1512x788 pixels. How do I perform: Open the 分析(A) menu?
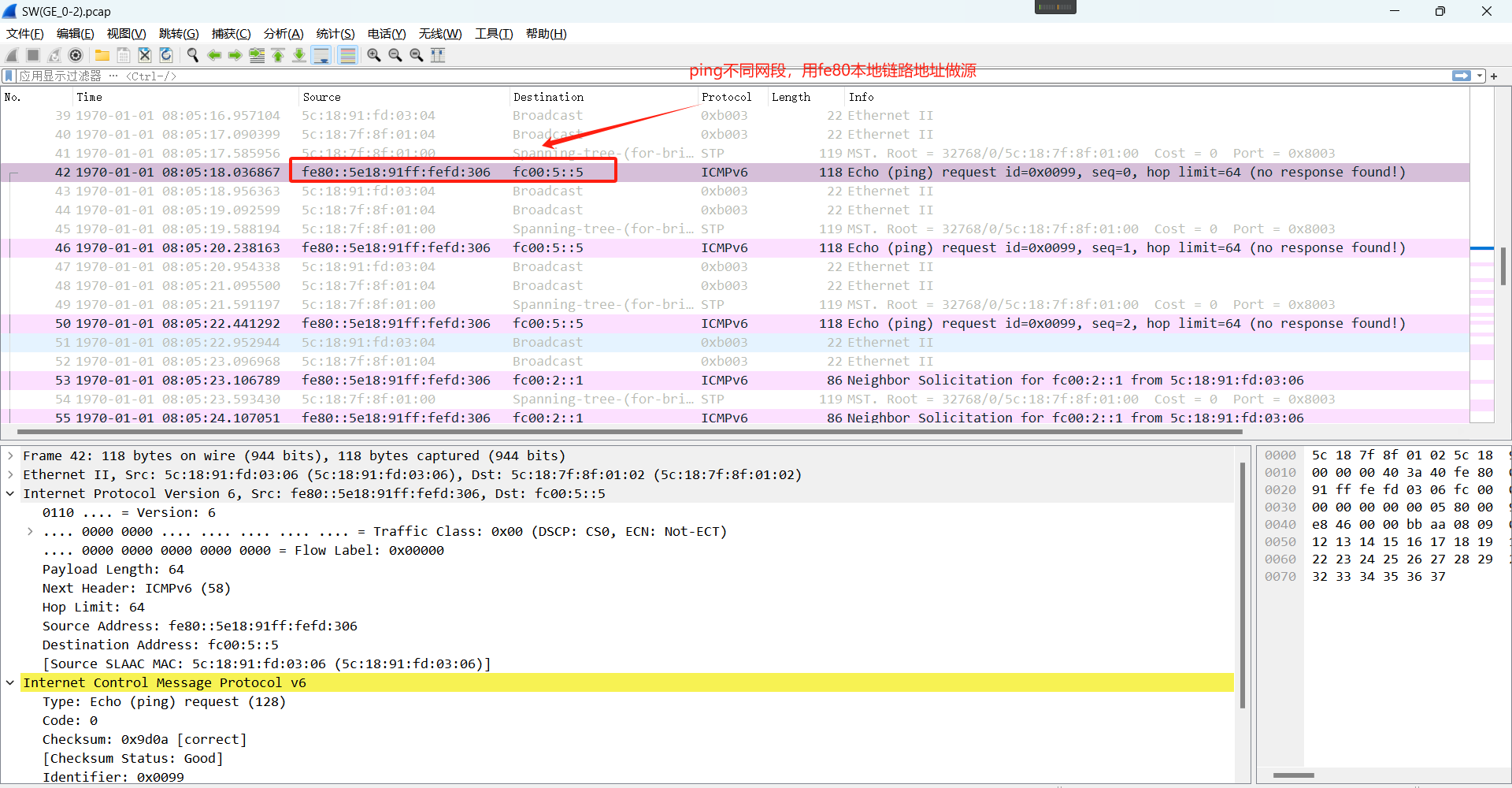click(x=283, y=33)
